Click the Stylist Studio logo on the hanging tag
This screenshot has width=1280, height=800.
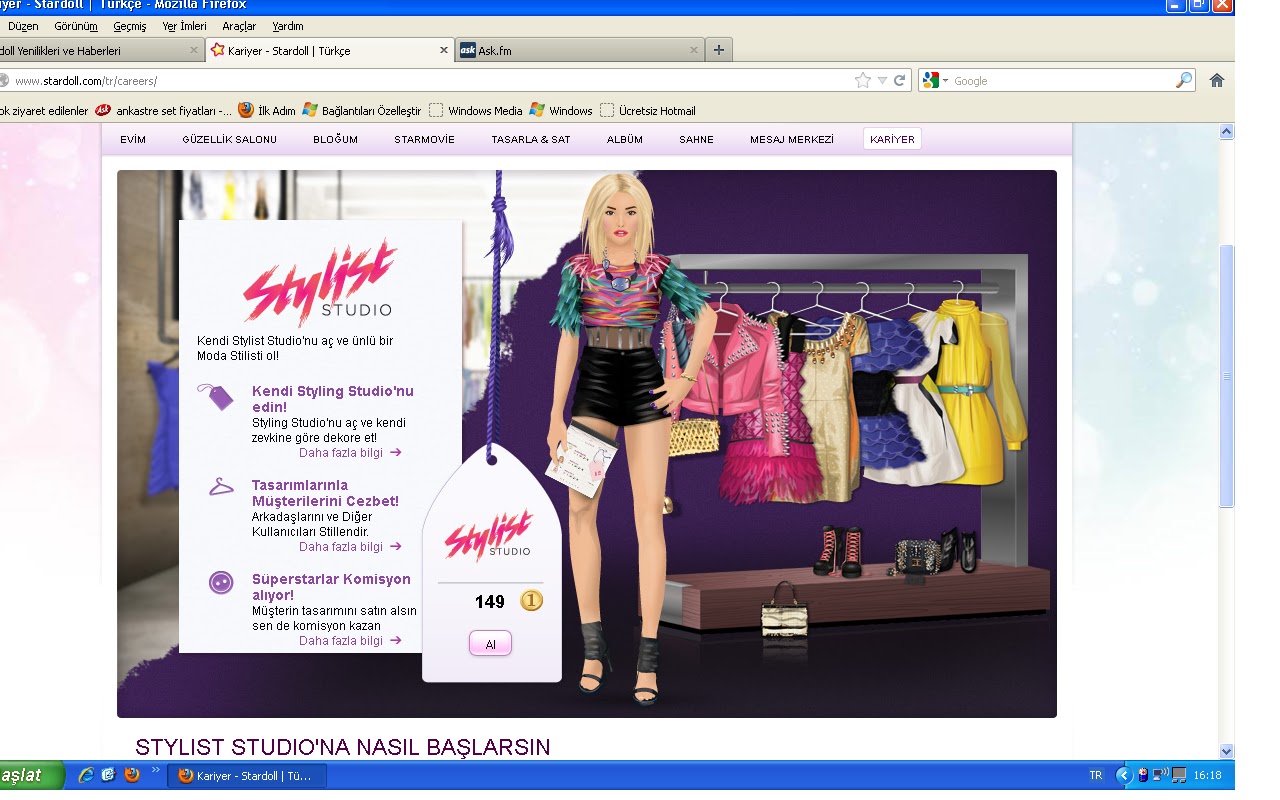488,535
